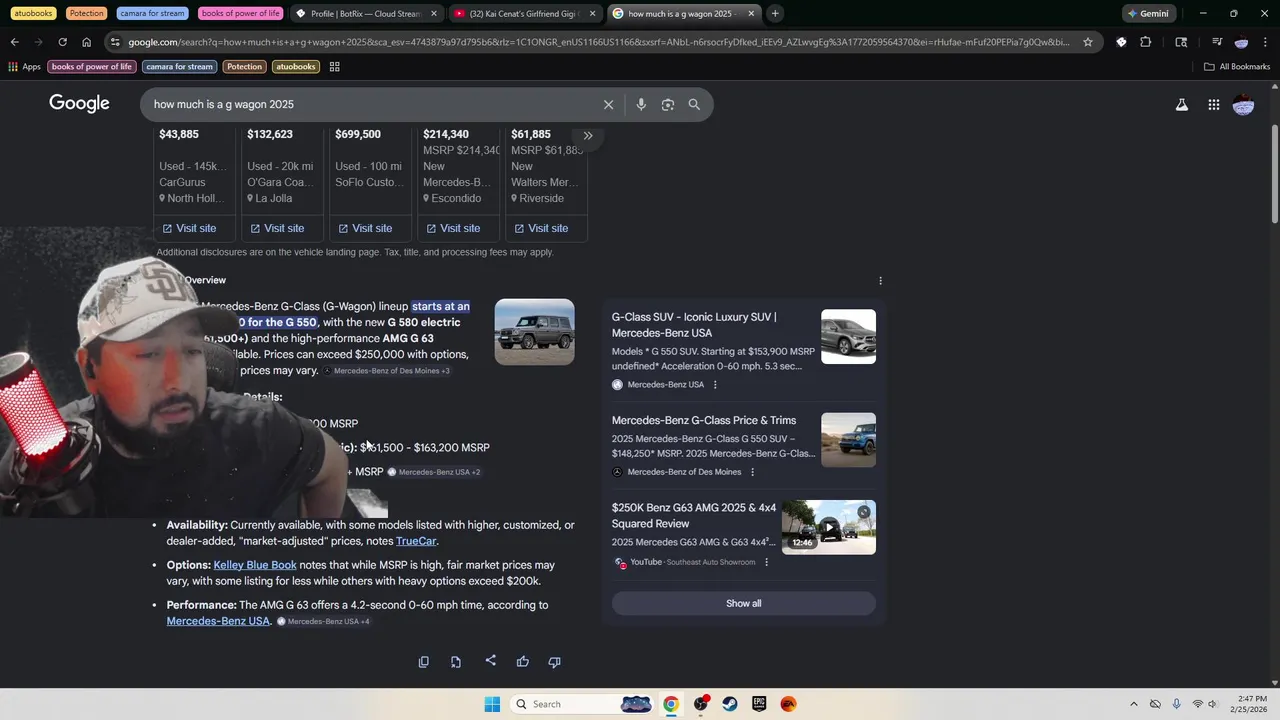Image resolution: width=1280 pixels, height=720 pixels.
Task: Visit site for the $43,885 CarGurus listing
Action: pyautogui.click(x=189, y=228)
